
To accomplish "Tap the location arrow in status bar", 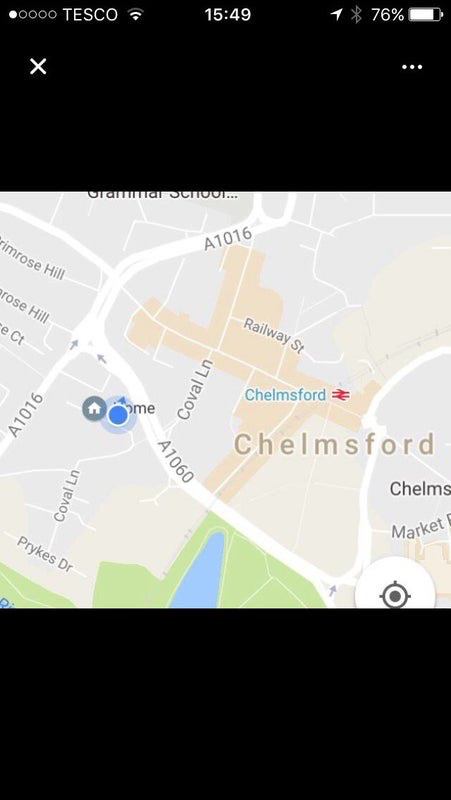I will (336, 14).
